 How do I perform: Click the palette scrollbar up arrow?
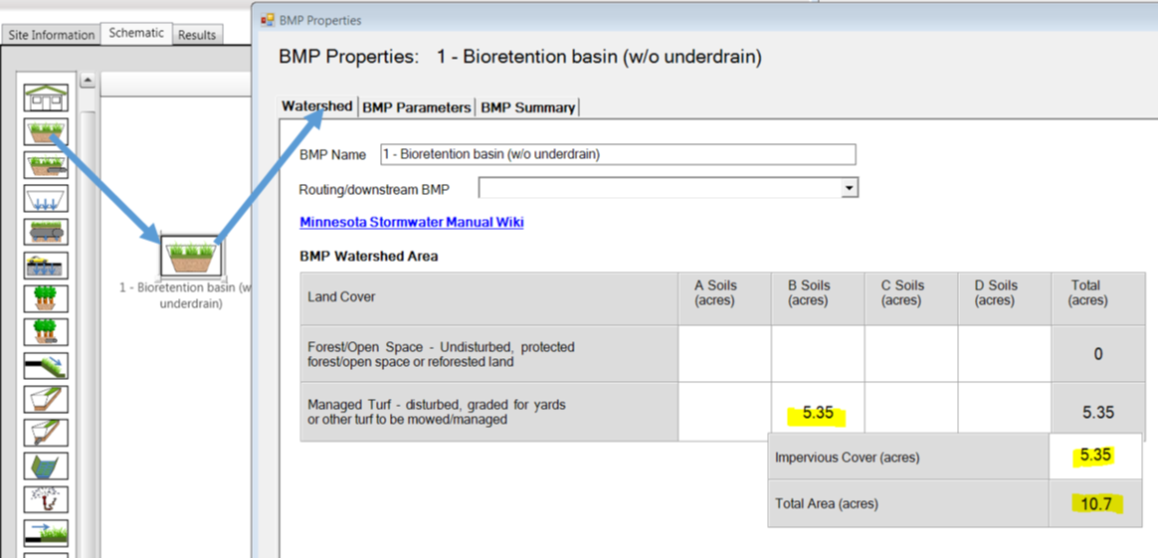87,81
